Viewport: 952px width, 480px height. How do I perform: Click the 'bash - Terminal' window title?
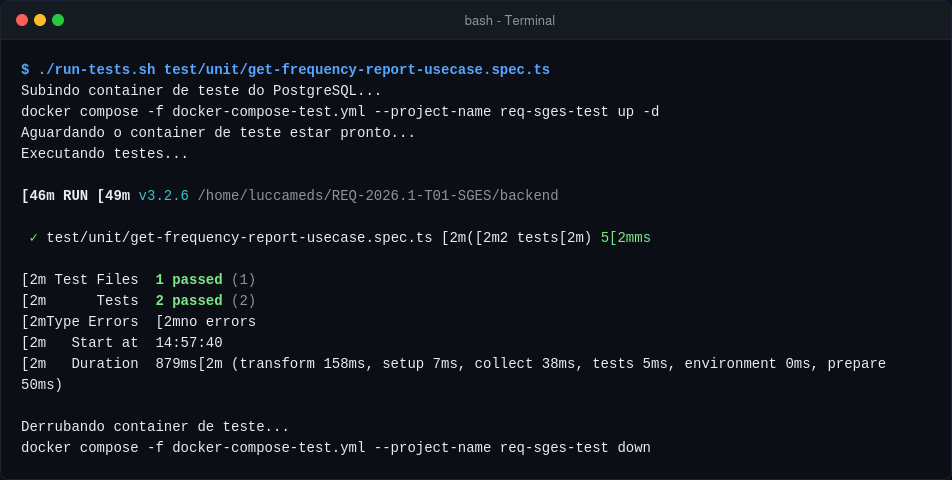pyautogui.click(x=509, y=21)
